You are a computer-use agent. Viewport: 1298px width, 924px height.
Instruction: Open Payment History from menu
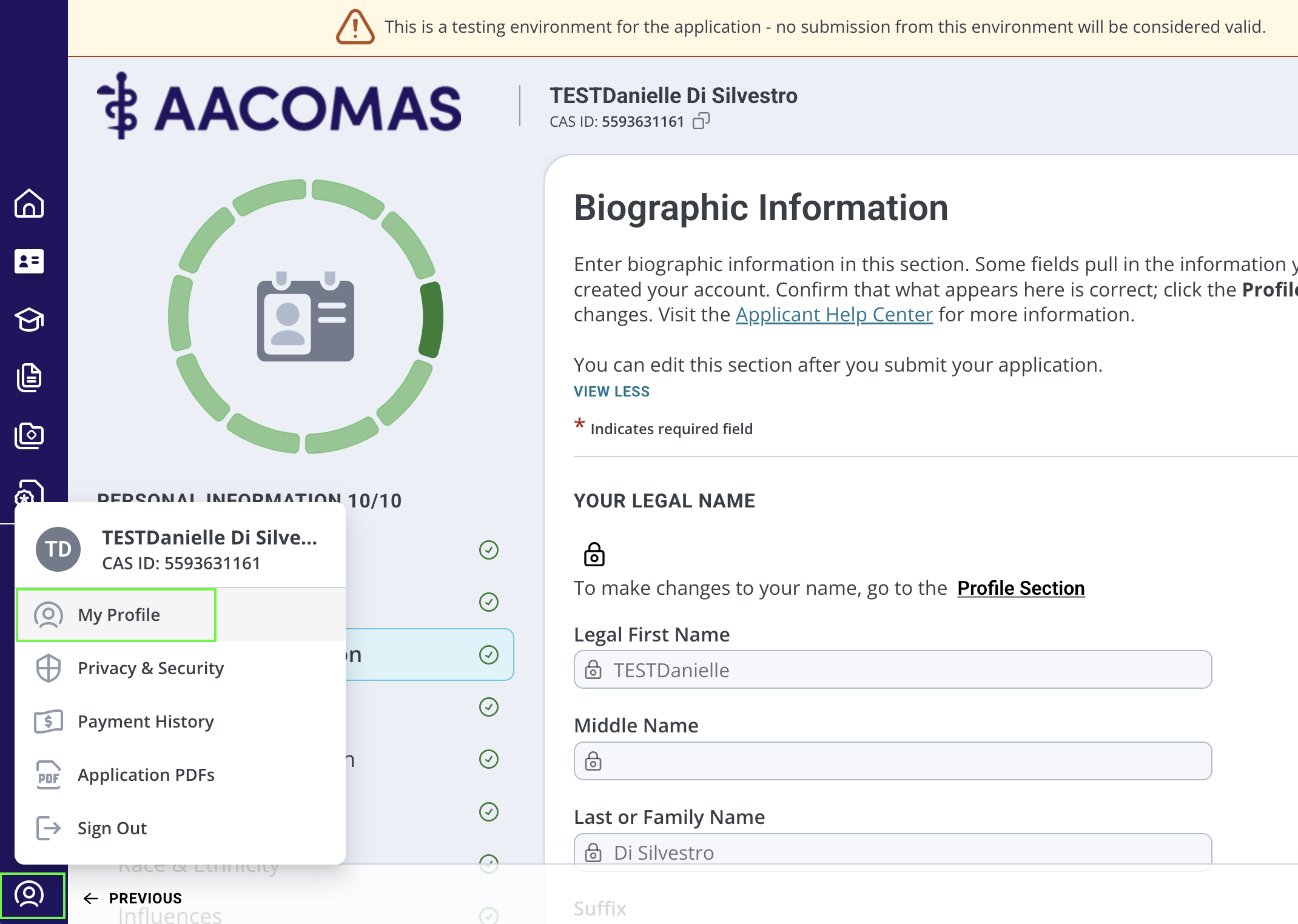(146, 721)
